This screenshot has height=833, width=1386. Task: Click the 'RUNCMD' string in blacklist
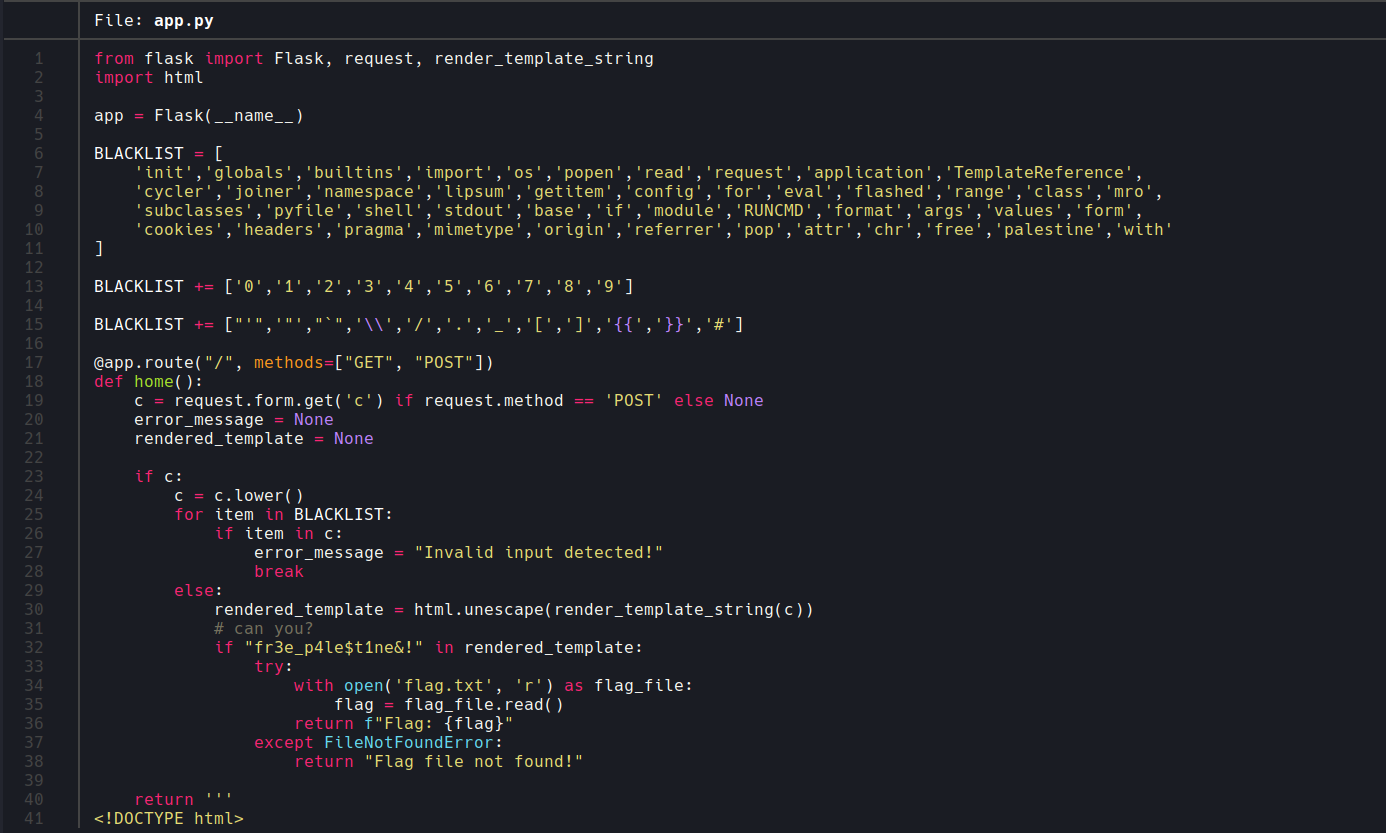coord(773,210)
